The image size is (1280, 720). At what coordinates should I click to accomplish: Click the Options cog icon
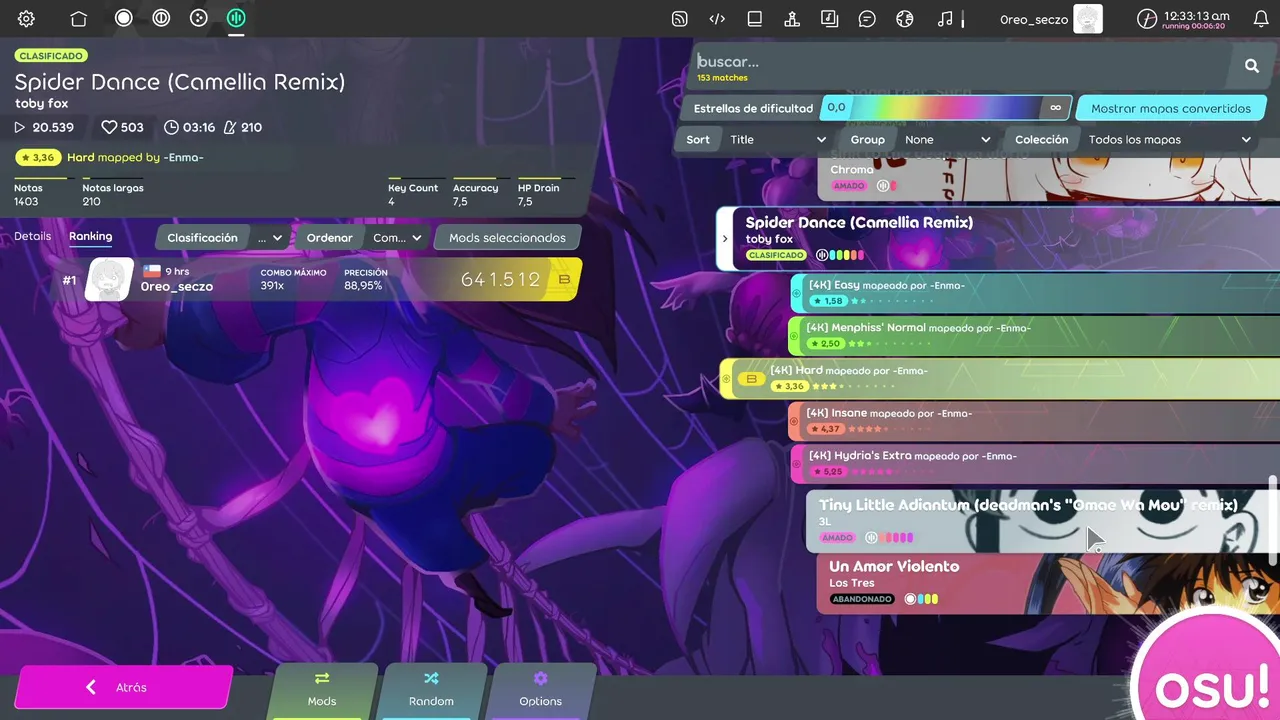(x=541, y=679)
